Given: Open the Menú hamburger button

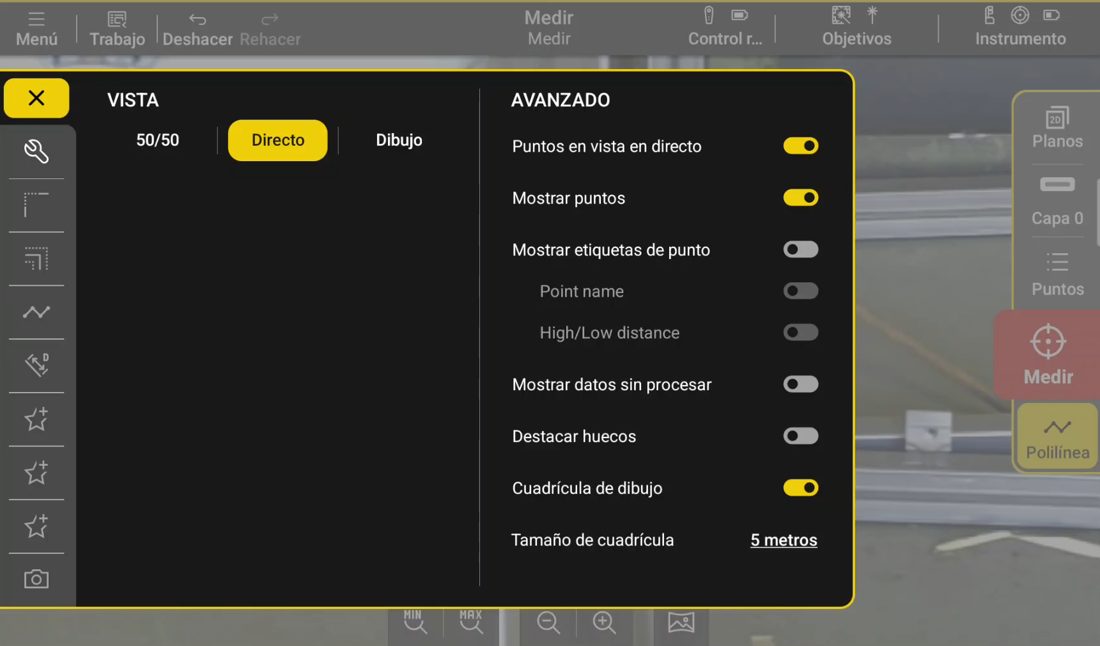Looking at the screenshot, I should pyautogui.click(x=36, y=29).
